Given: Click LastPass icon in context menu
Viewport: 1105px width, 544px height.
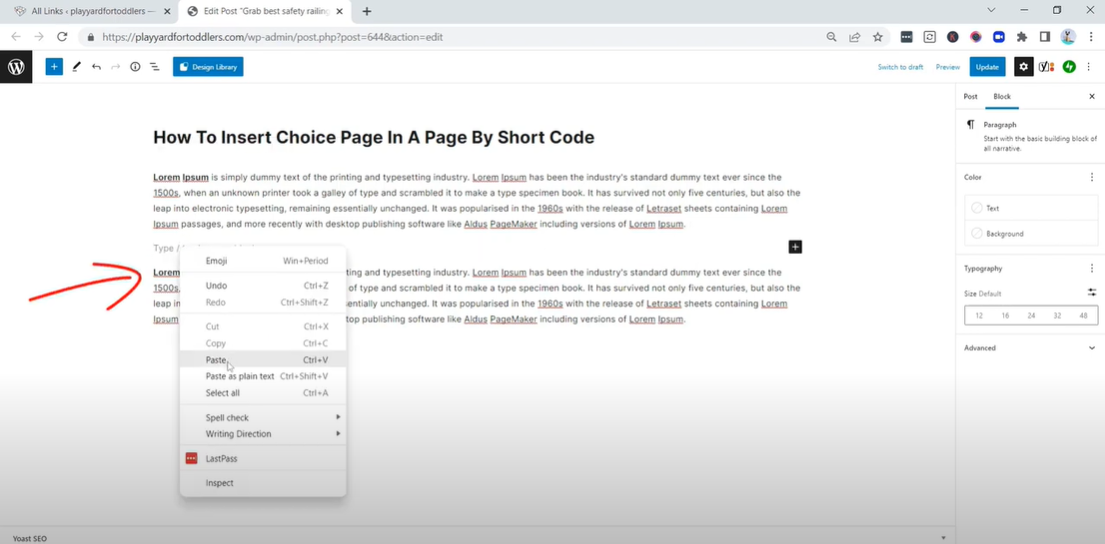Looking at the screenshot, I should click(x=191, y=459).
